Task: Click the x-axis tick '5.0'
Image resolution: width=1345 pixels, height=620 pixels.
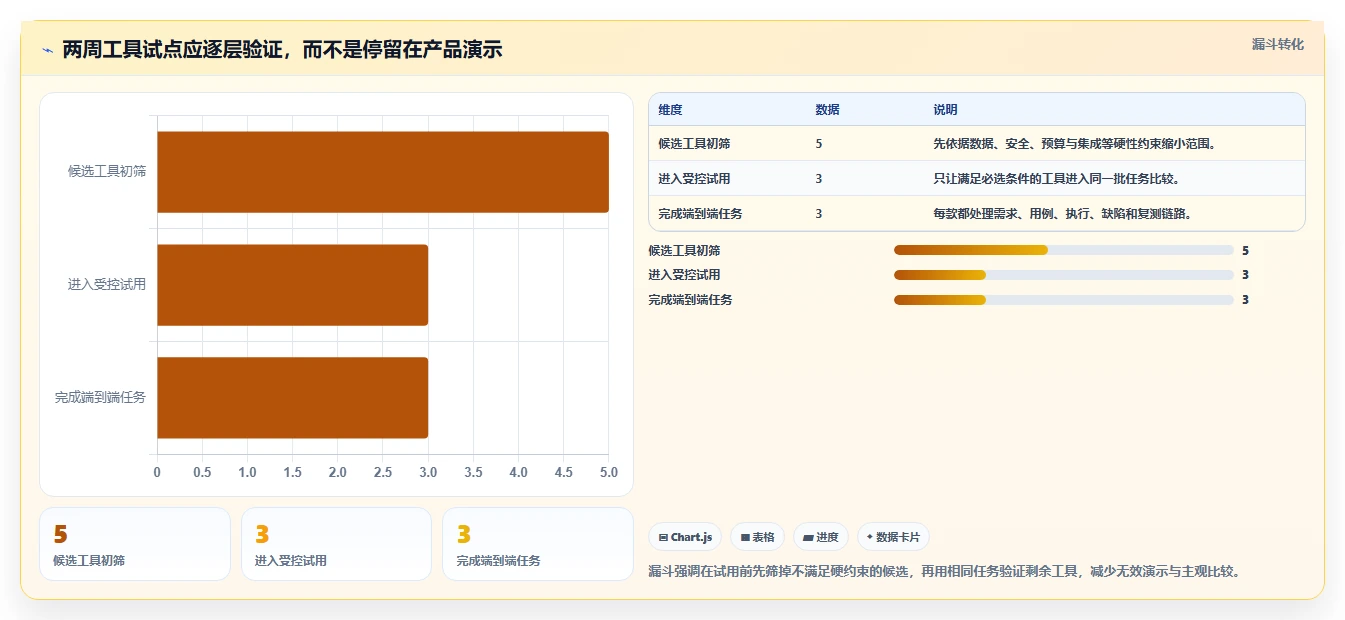Action: 608,472
